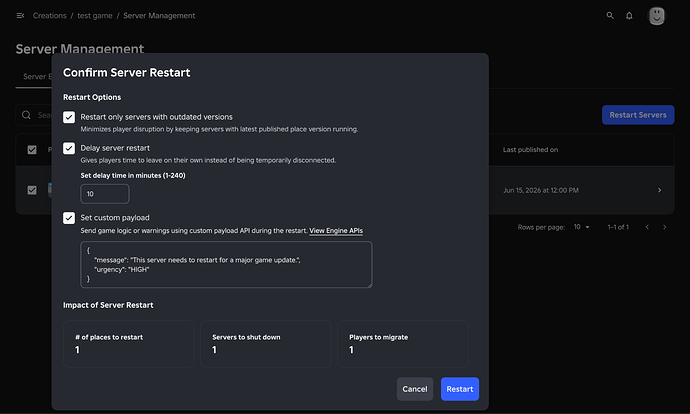The width and height of the screenshot is (690, 414).
Task: Toggle the sidebar menu icon
Action: (20, 15)
